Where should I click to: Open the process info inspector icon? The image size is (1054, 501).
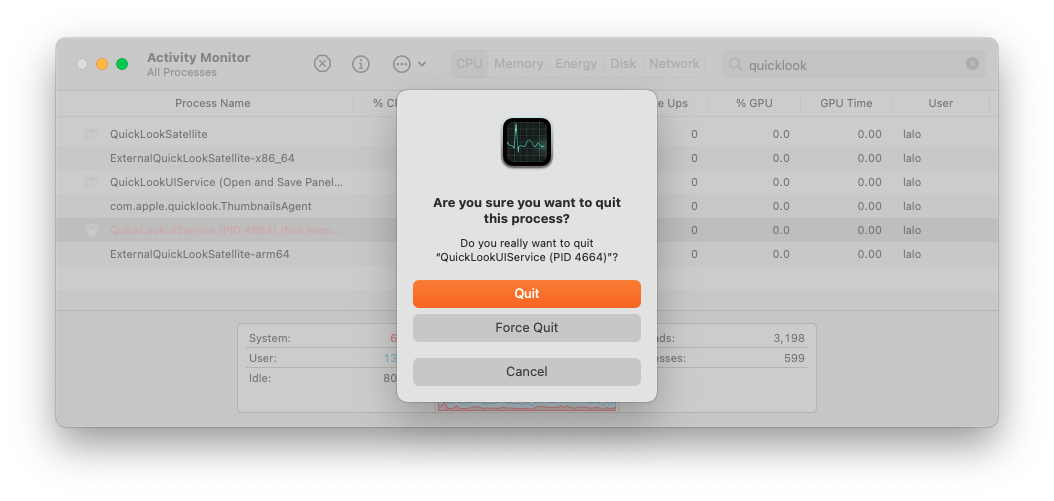(x=361, y=64)
